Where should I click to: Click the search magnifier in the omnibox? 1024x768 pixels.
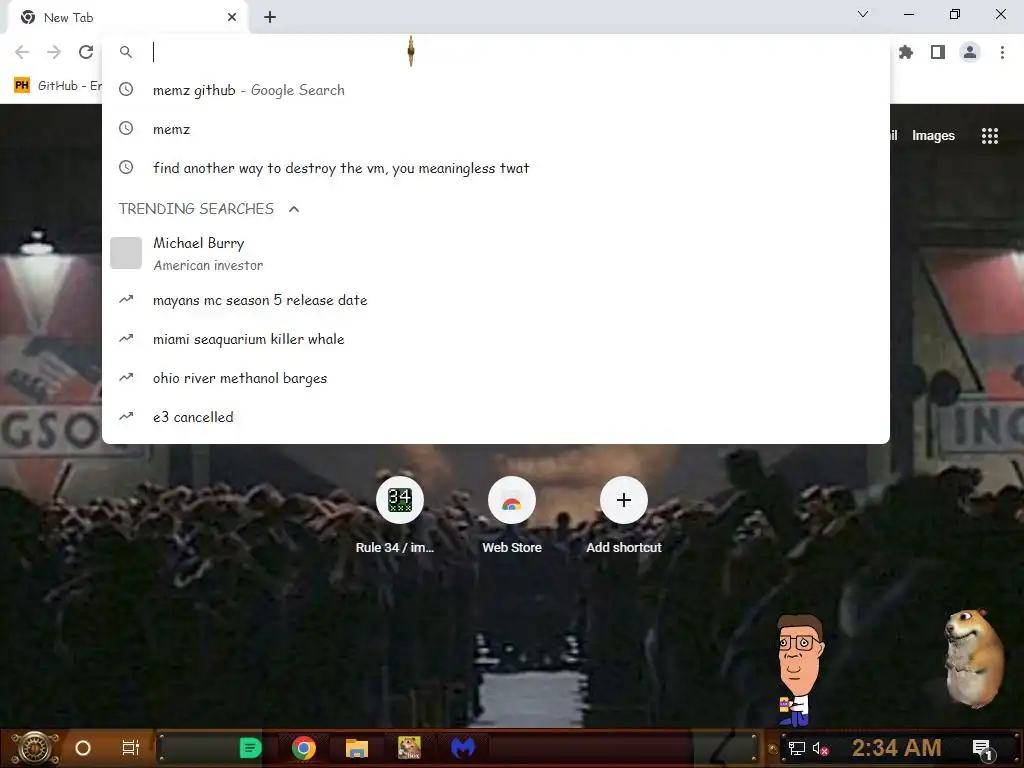[126, 52]
